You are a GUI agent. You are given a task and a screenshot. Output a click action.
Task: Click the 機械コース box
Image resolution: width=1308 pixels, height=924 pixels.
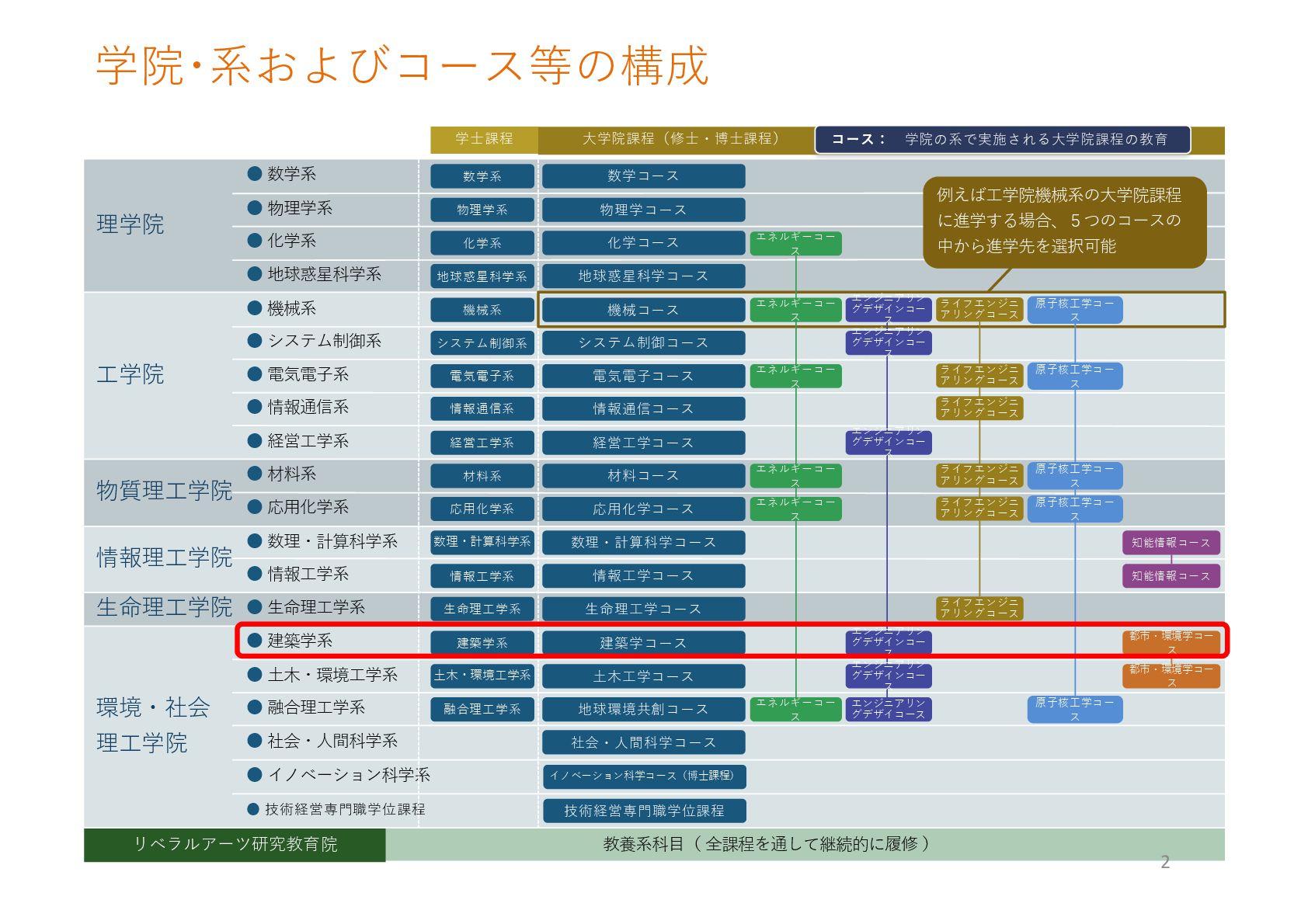coord(643,310)
